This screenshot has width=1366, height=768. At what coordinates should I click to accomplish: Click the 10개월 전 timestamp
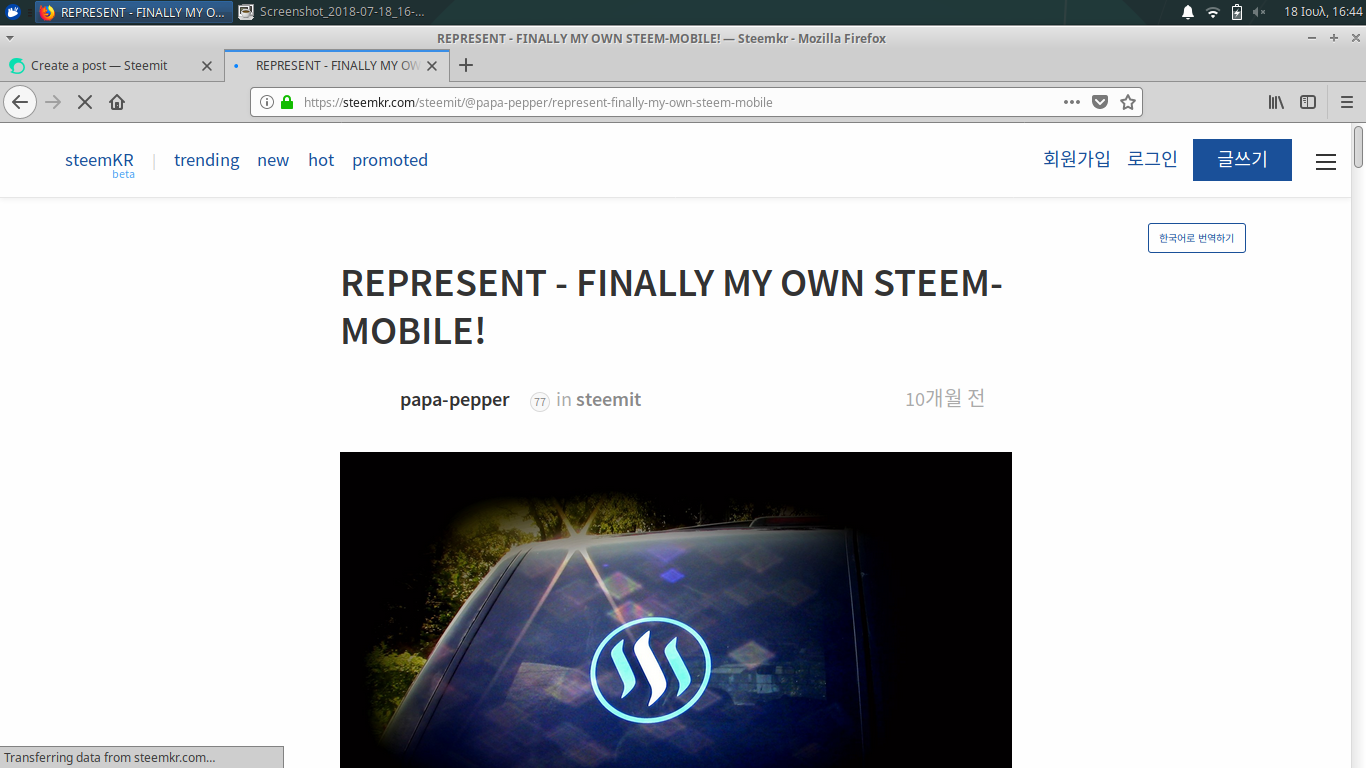click(x=945, y=398)
